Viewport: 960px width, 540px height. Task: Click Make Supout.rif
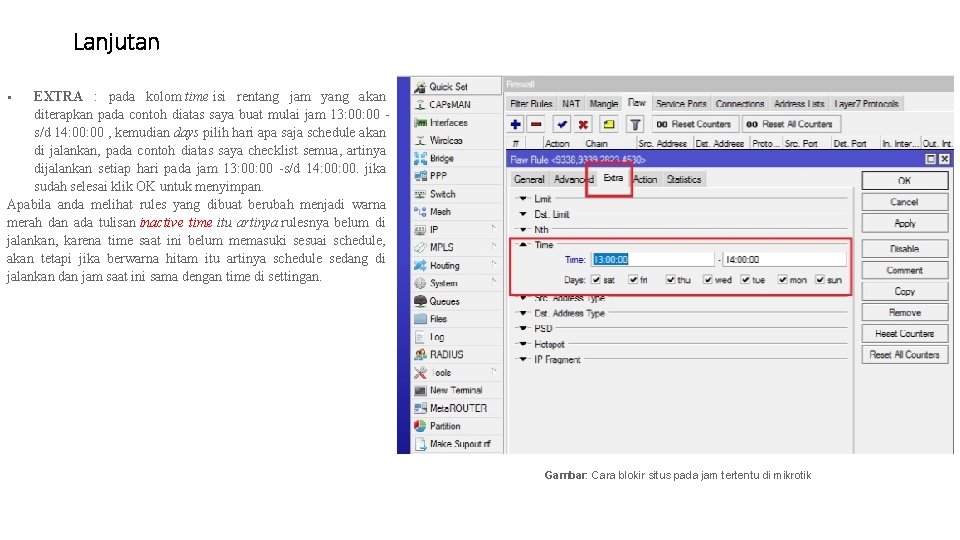point(456,443)
